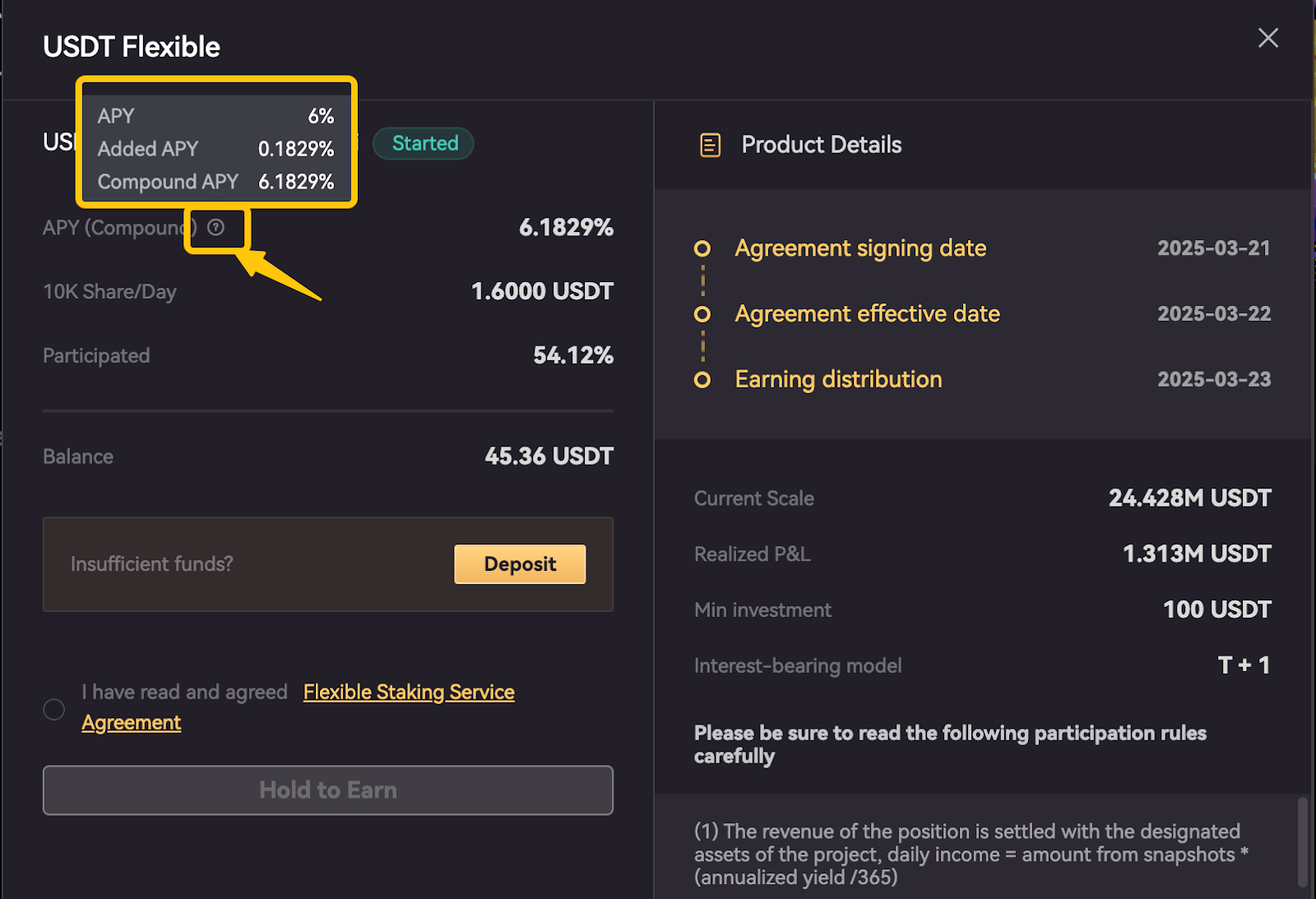Click the Agreement signing date label
This screenshot has width=1316, height=899.
pyautogui.click(x=860, y=248)
